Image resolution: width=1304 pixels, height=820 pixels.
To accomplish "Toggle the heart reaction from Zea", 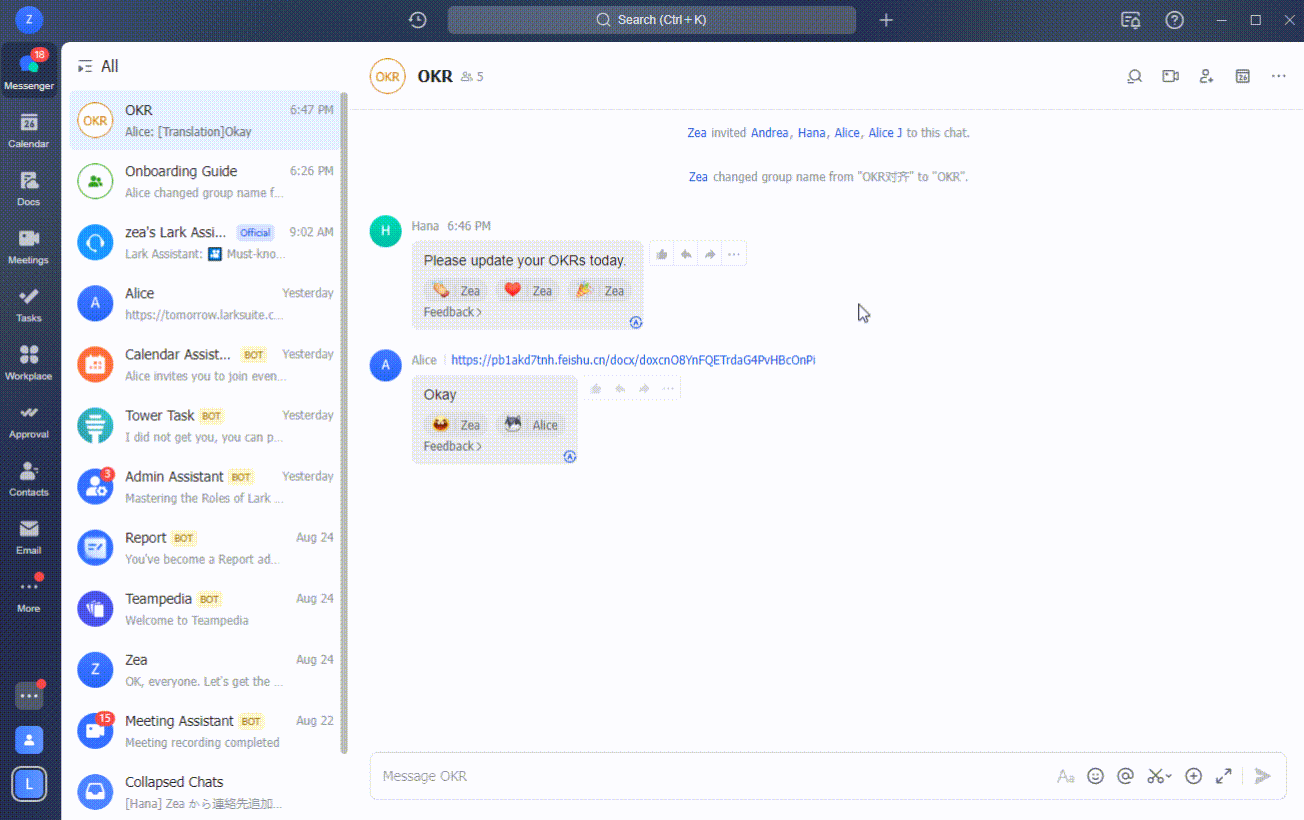I will pos(528,290).
